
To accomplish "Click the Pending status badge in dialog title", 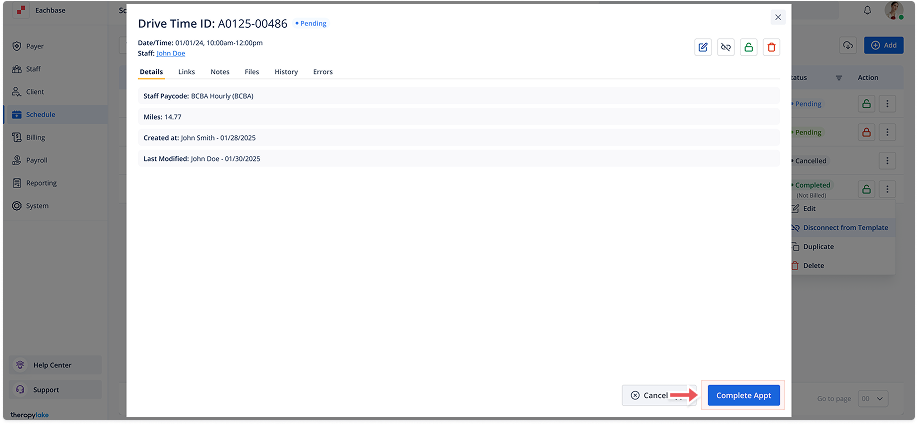I will point(311,24).
